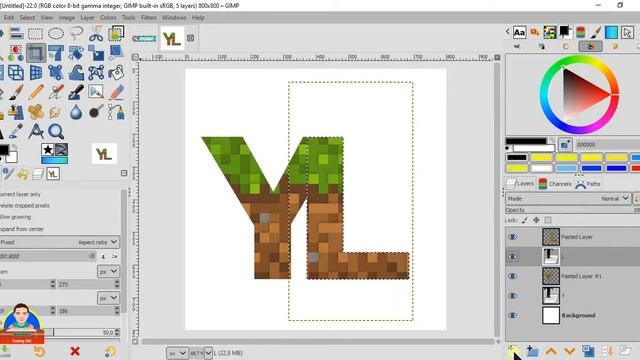640x360 pixels.
Task: Select the Shear tool
Action: (116, 53)
